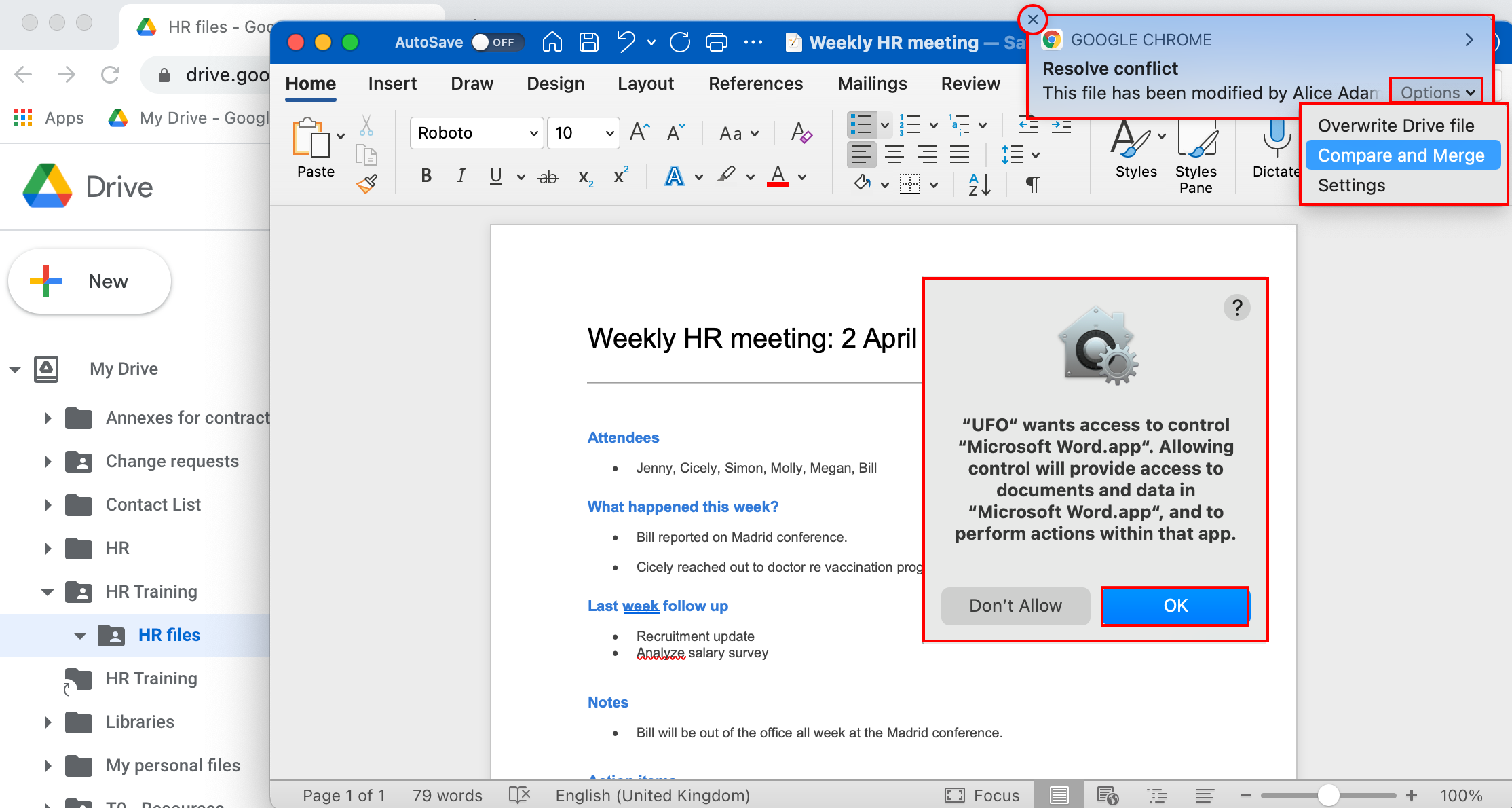Screen dimensions: 1512x808
Task: Toggle Show paragraph marks pilcrow
Action: 1032,184
